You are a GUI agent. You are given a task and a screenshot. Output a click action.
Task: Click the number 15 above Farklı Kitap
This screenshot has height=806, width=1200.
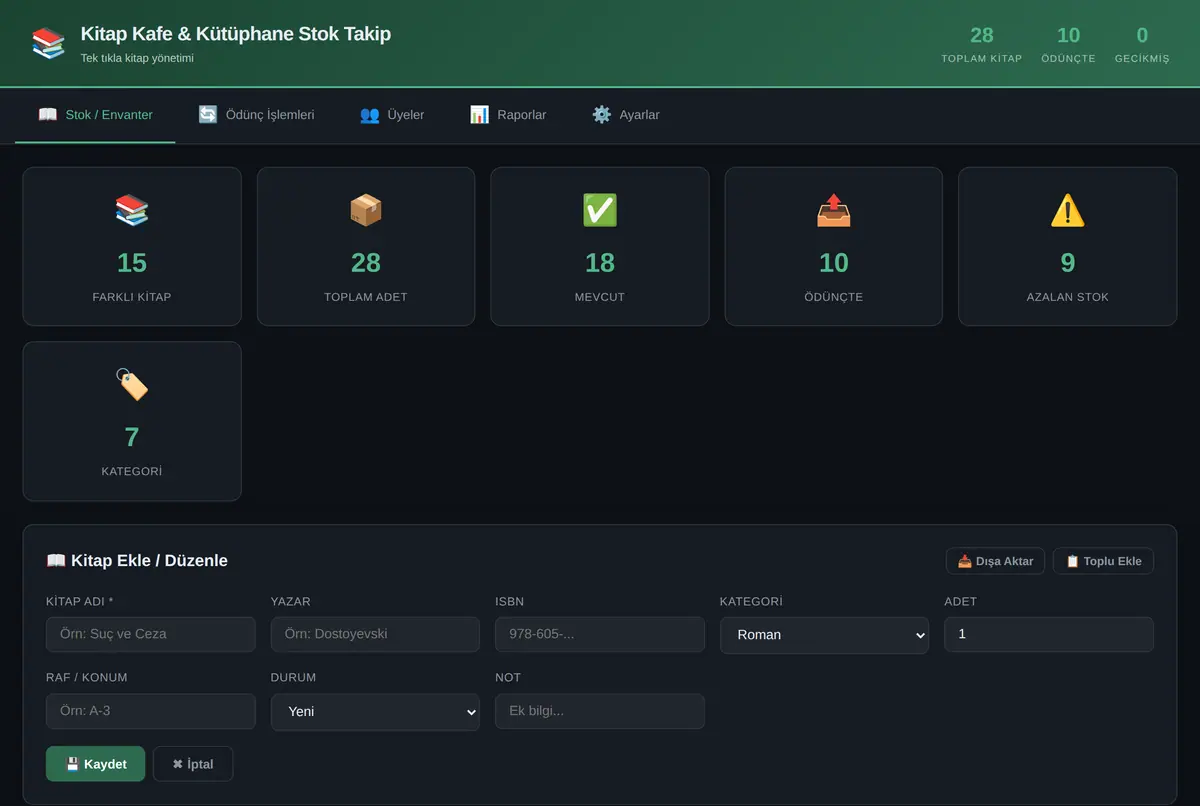[132, 263]
